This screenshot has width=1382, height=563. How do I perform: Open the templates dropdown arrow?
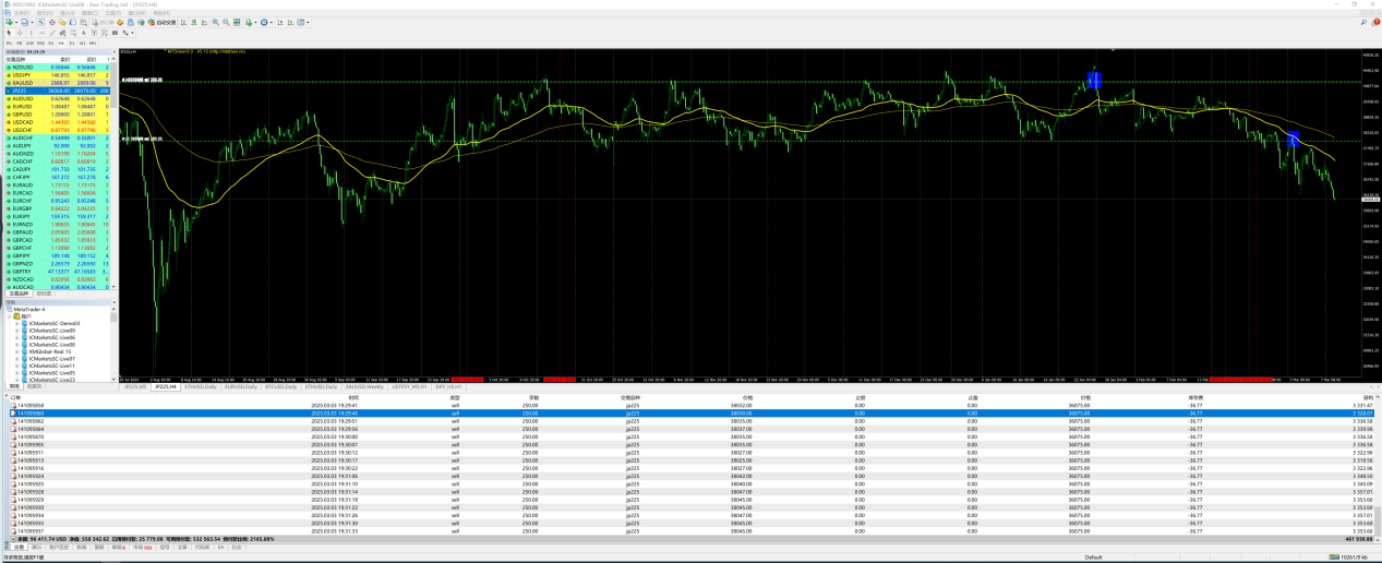point(308,22)
